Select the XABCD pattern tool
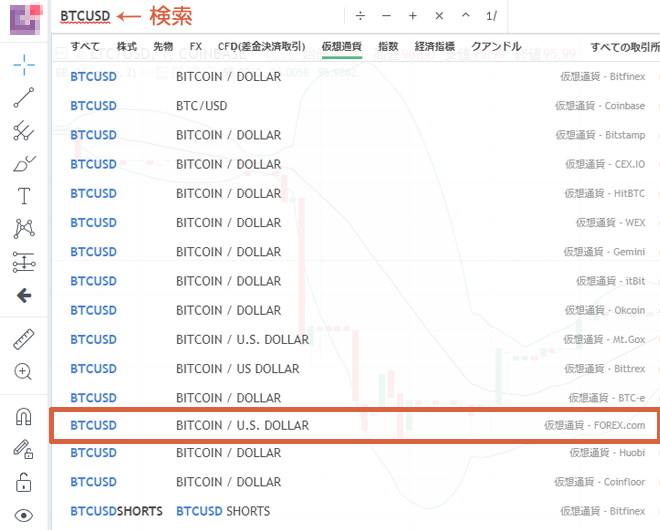Viewport: 660px width, 530px height. pyautogui.click(x=24, y=229)
